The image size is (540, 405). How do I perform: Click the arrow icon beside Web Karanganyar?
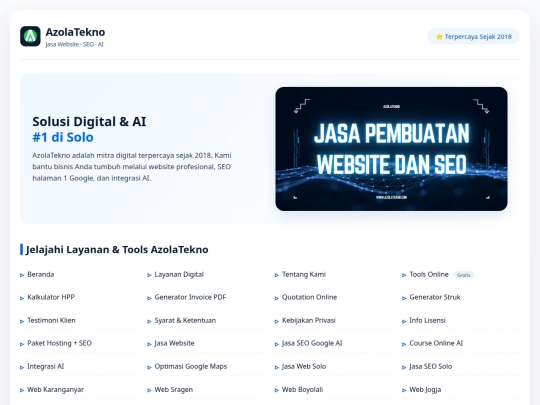pyautogui.click(x=22, y=391)
